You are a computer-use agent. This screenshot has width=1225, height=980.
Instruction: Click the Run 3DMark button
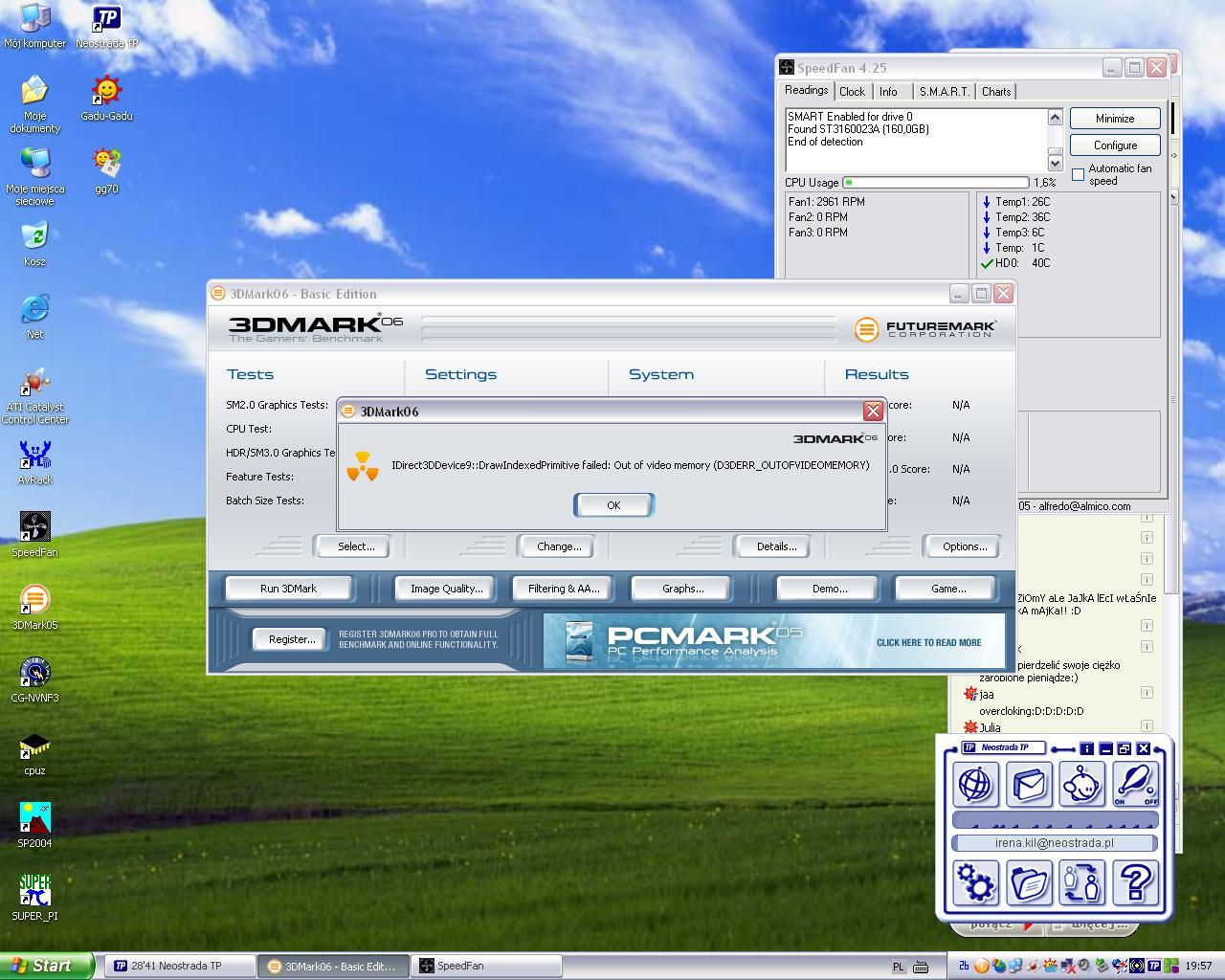(288, 589)
